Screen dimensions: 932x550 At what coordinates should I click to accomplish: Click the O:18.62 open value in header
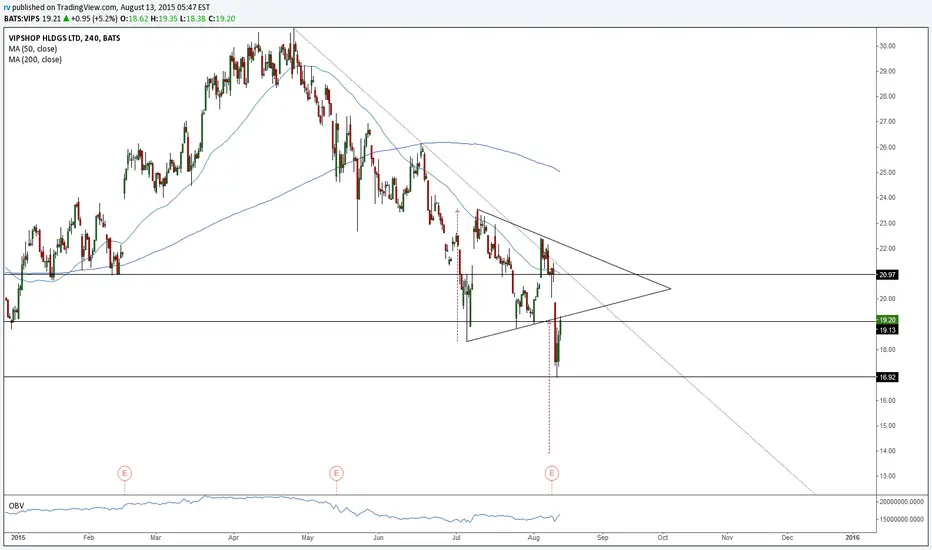tap(134, 18)
